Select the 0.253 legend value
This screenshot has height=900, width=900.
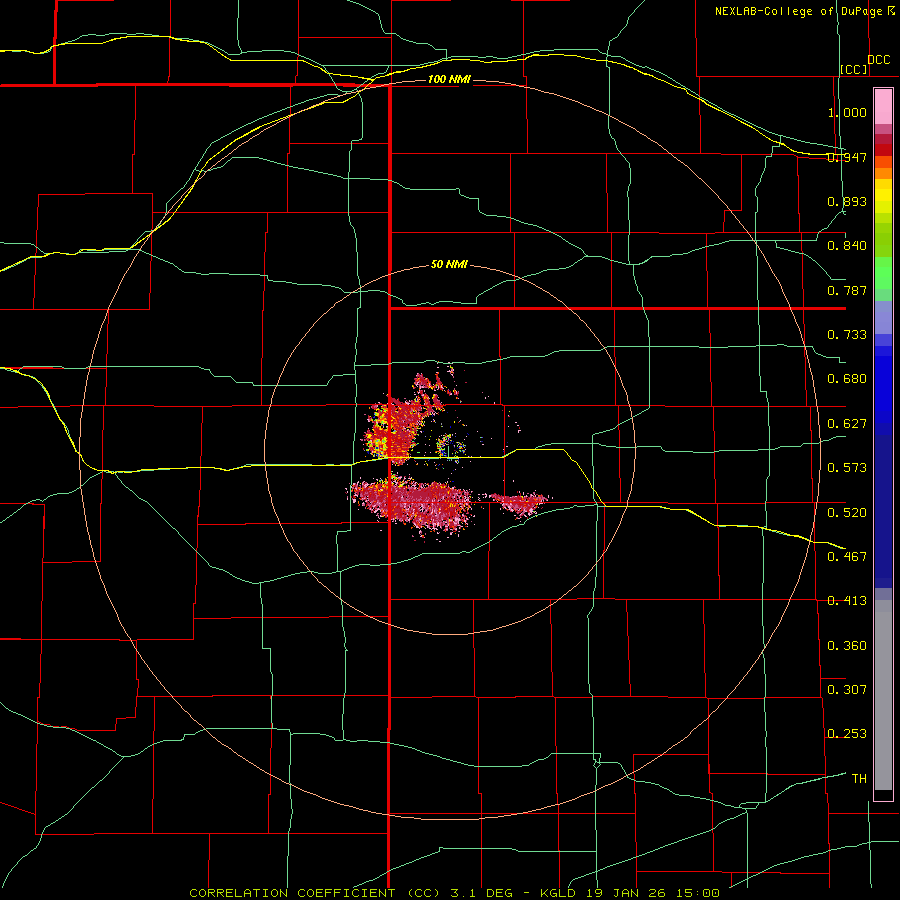point(847,734)
